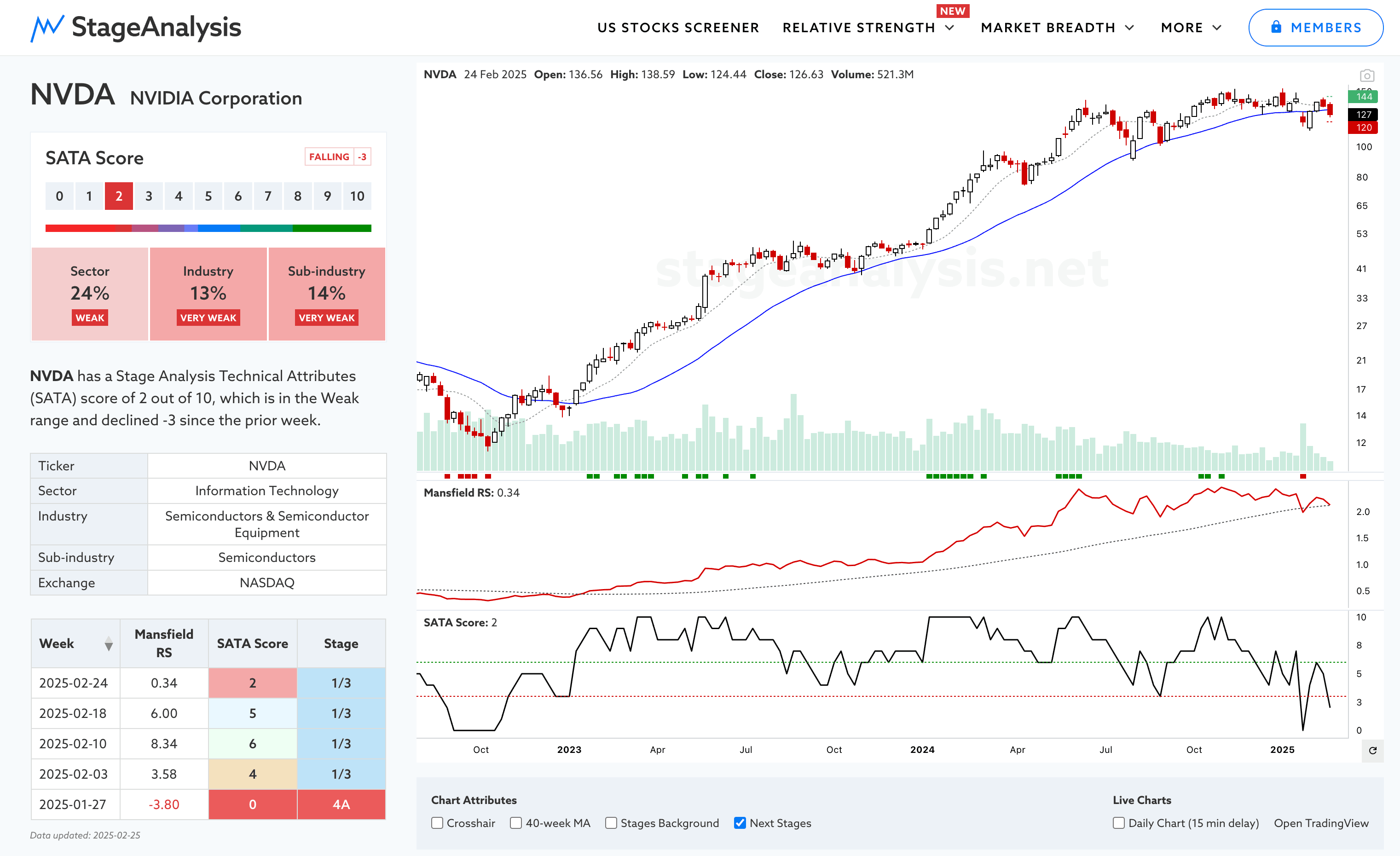The width and height of the screenshot is (1400, 856).
Task: Open the More menu
Action: [x=1182, y=28]
